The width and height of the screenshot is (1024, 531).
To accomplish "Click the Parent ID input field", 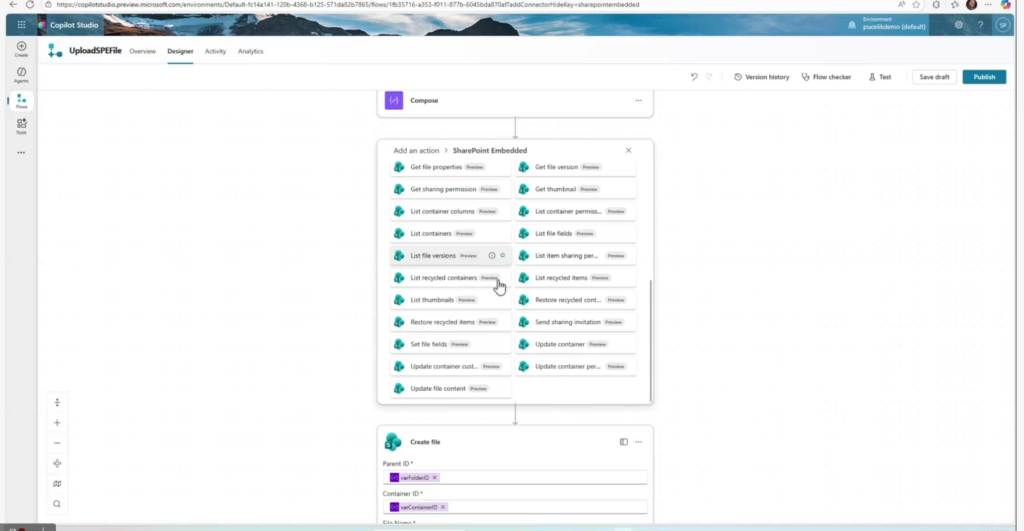I will (x=515, y=477).
